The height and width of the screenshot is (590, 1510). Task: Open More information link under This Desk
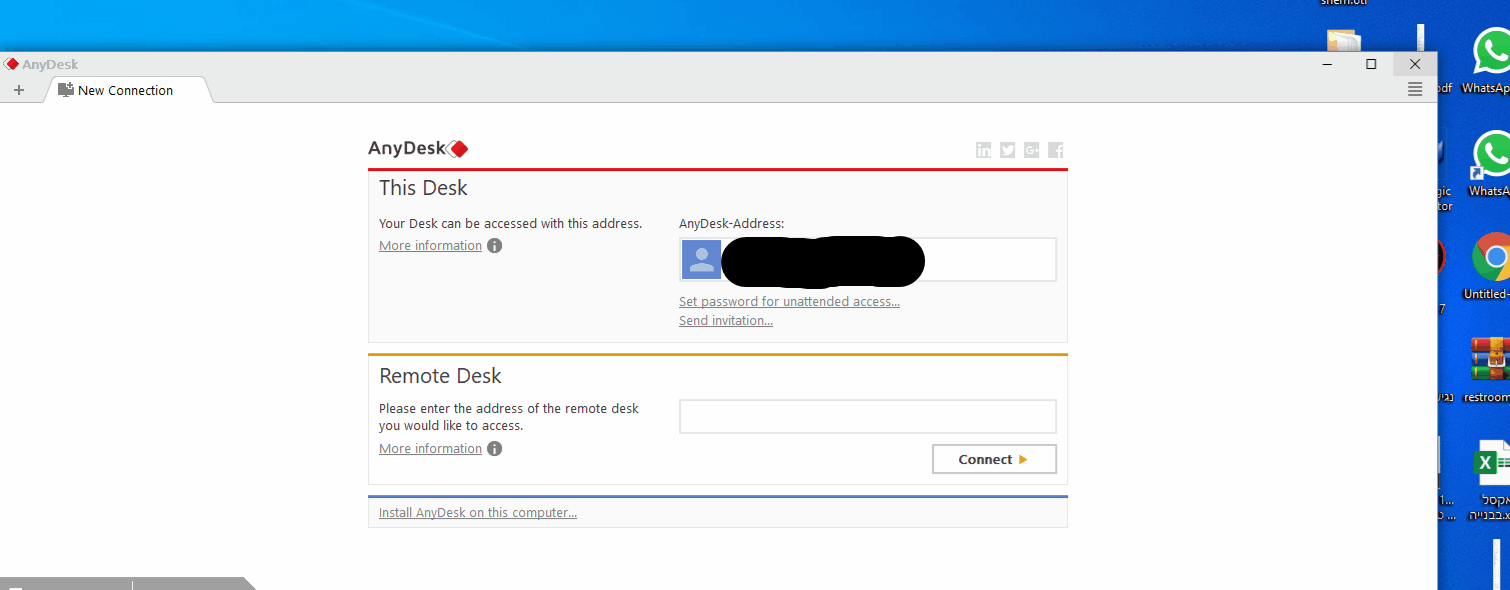click(x=430, y=246)
